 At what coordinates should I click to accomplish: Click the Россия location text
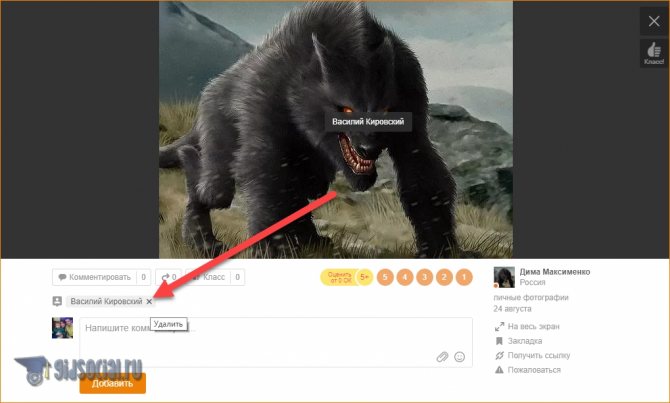click(532, 282)
